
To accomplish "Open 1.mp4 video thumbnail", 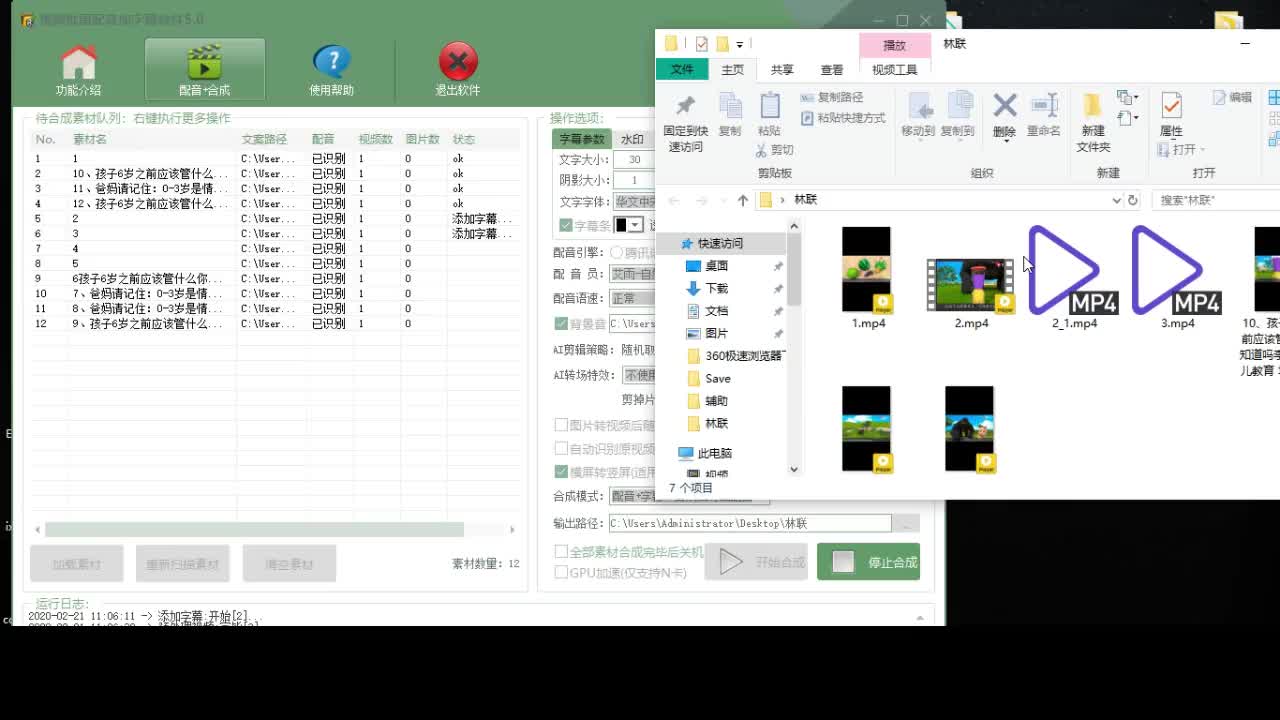I will click(x=866, y=269).
